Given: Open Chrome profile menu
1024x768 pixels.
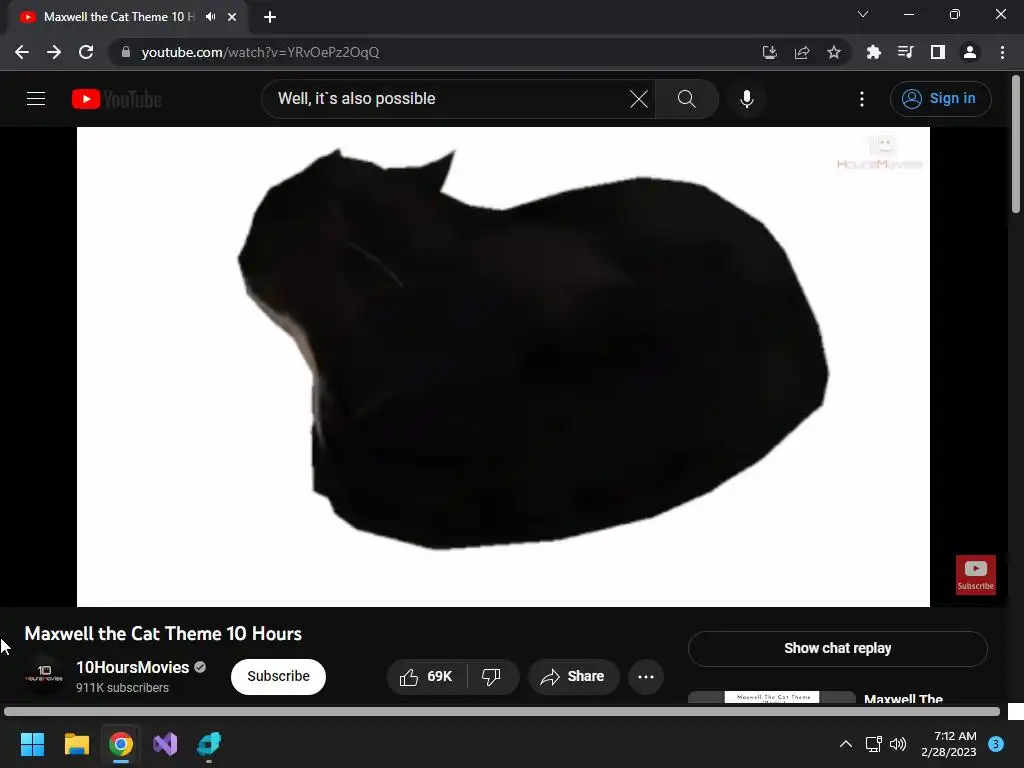Looking at the screenshot, I should coord(970,52).
